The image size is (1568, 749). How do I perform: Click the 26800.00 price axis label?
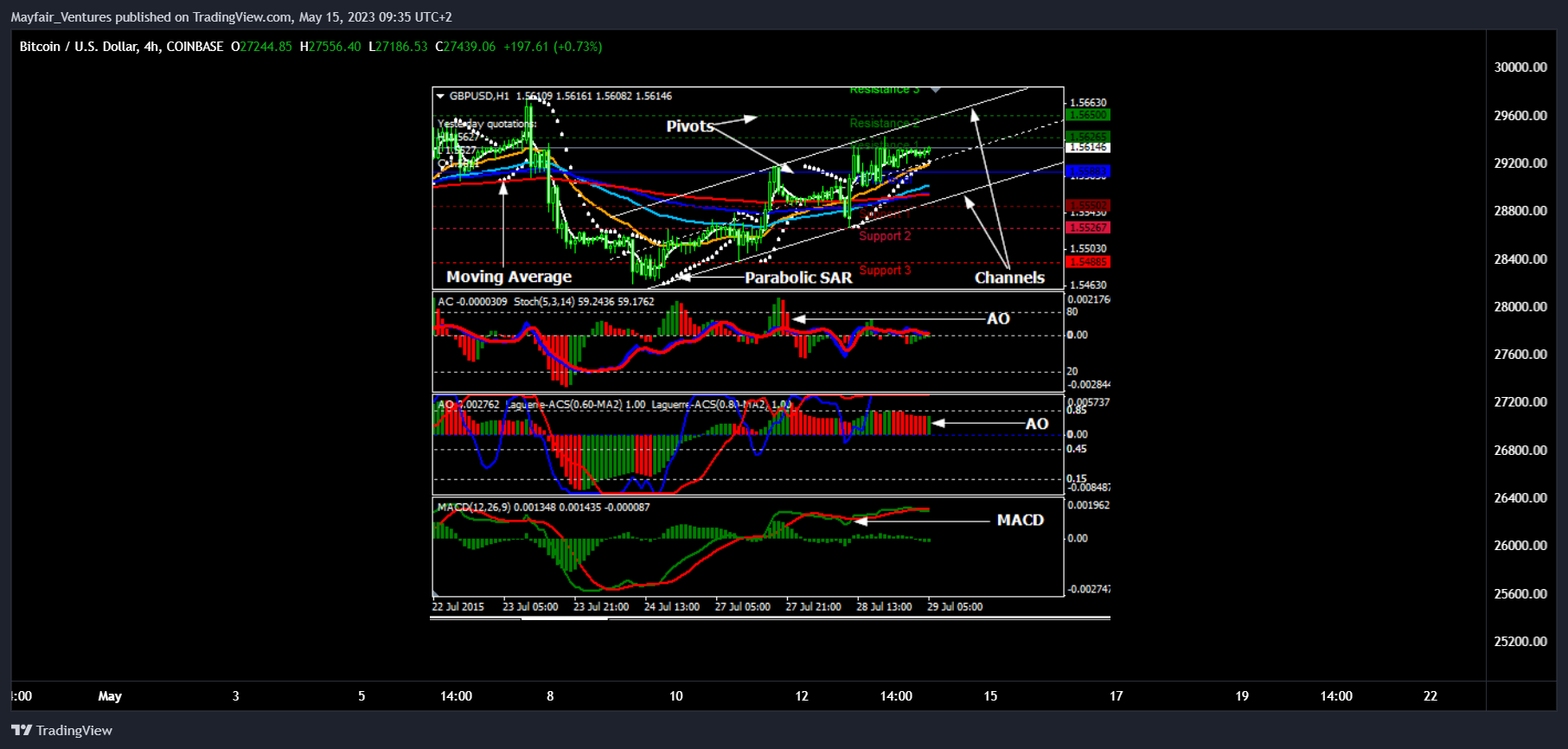point(1520,450)
